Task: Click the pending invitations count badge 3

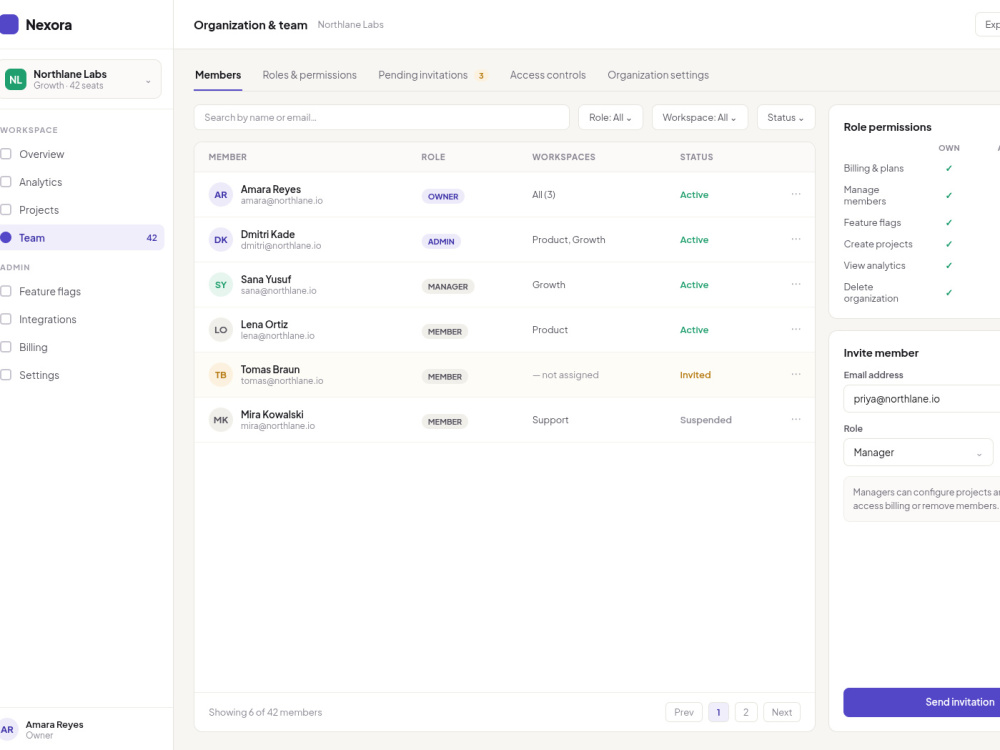Action: pyautogui.click(x=482, y=76)
